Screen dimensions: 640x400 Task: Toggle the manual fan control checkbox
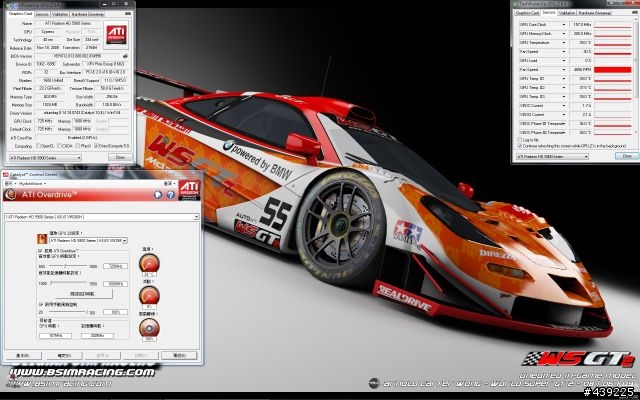[x=40, y=304]
